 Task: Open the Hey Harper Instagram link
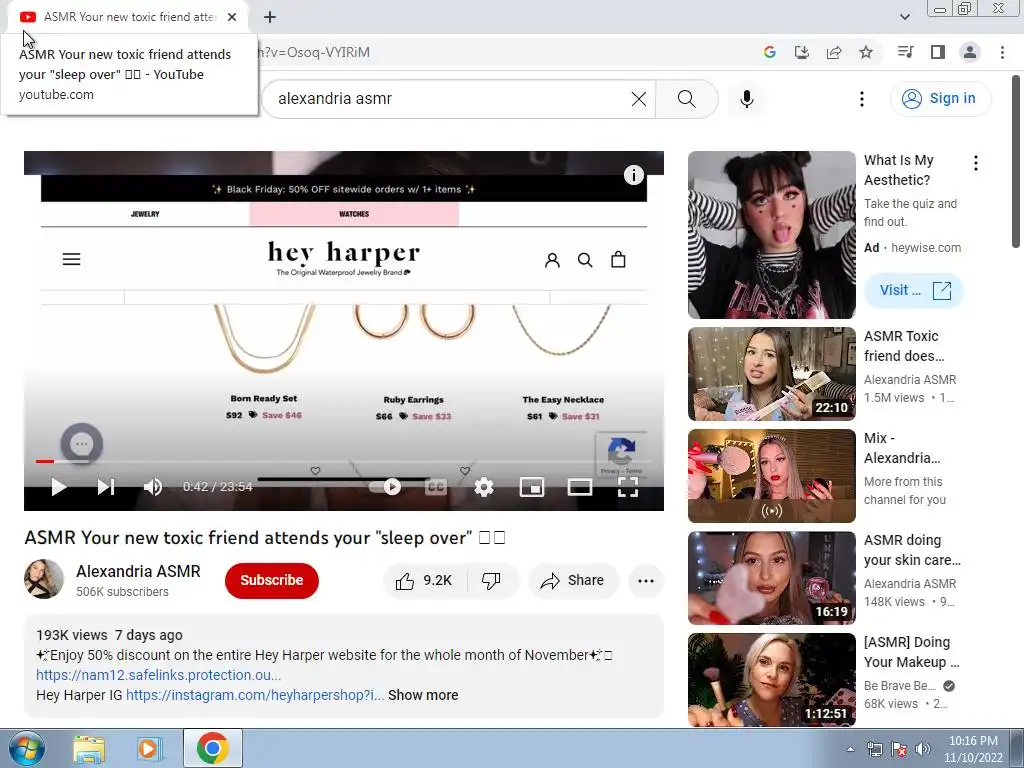click(x=255, y=695)
